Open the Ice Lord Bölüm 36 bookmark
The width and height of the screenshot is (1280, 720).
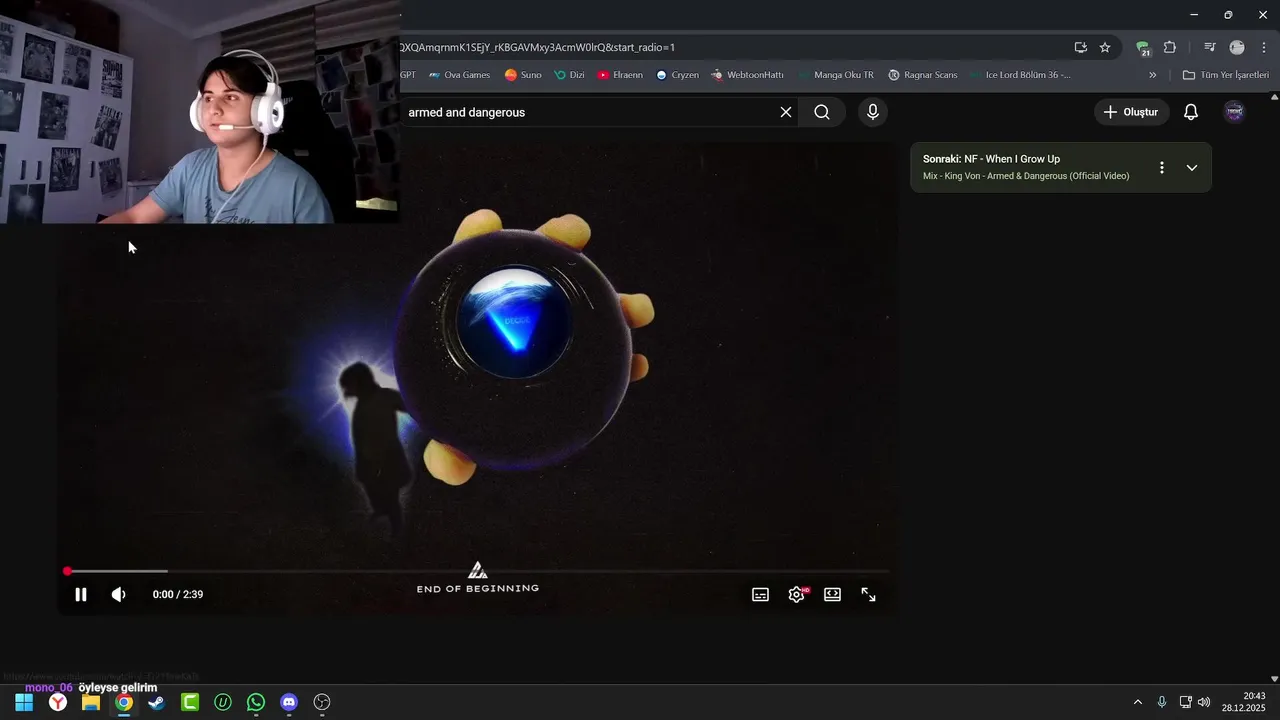[1020, 75]
